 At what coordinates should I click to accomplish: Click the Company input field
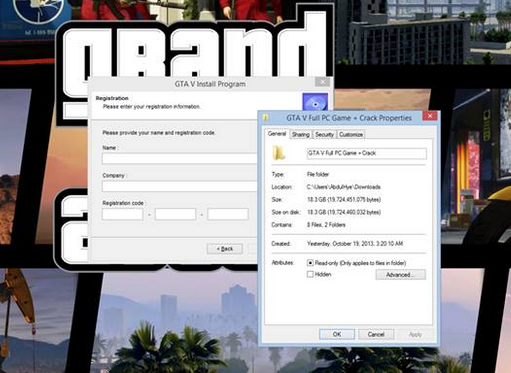(x=180, y=186)
